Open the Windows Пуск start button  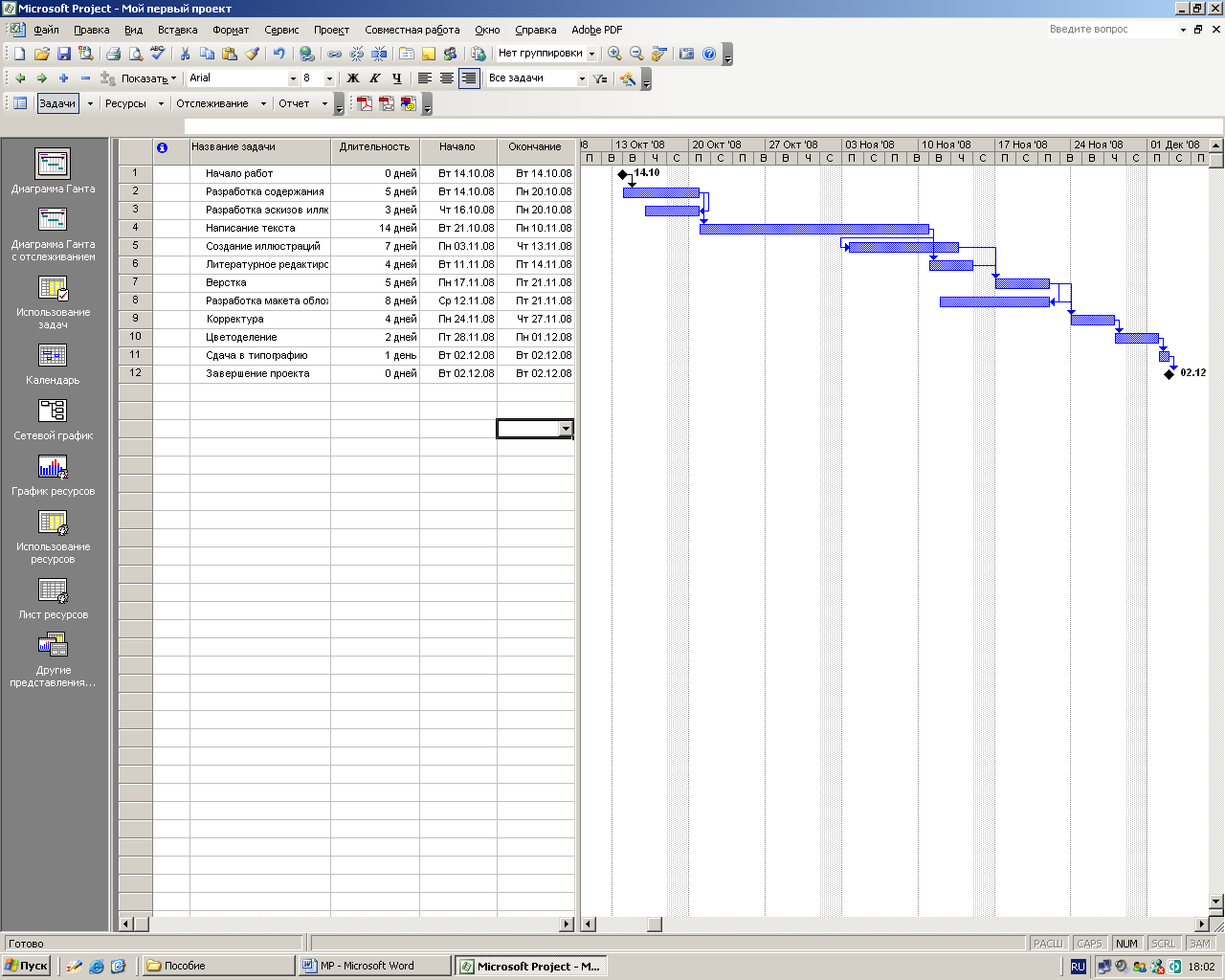26,966
